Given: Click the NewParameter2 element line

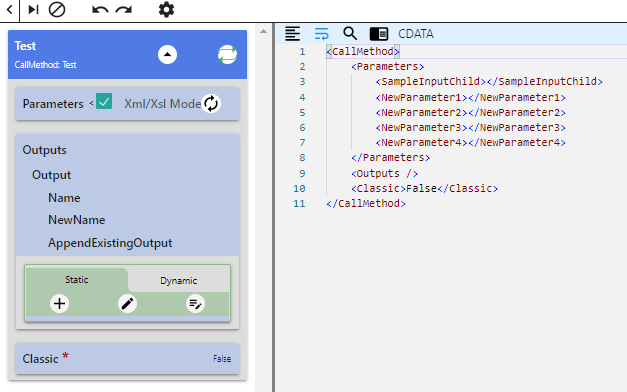Looking at the screenshot, I should [x=471, y=113].
